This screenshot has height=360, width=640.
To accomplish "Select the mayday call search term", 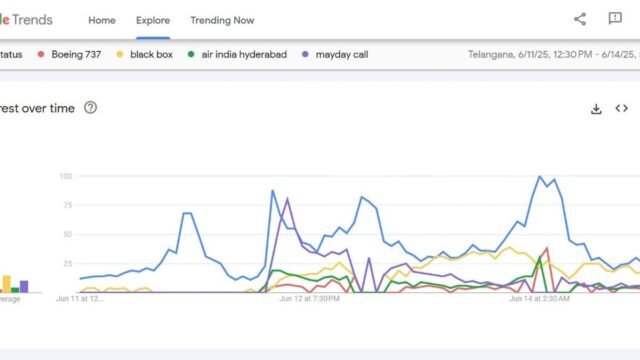I will 342,55.
